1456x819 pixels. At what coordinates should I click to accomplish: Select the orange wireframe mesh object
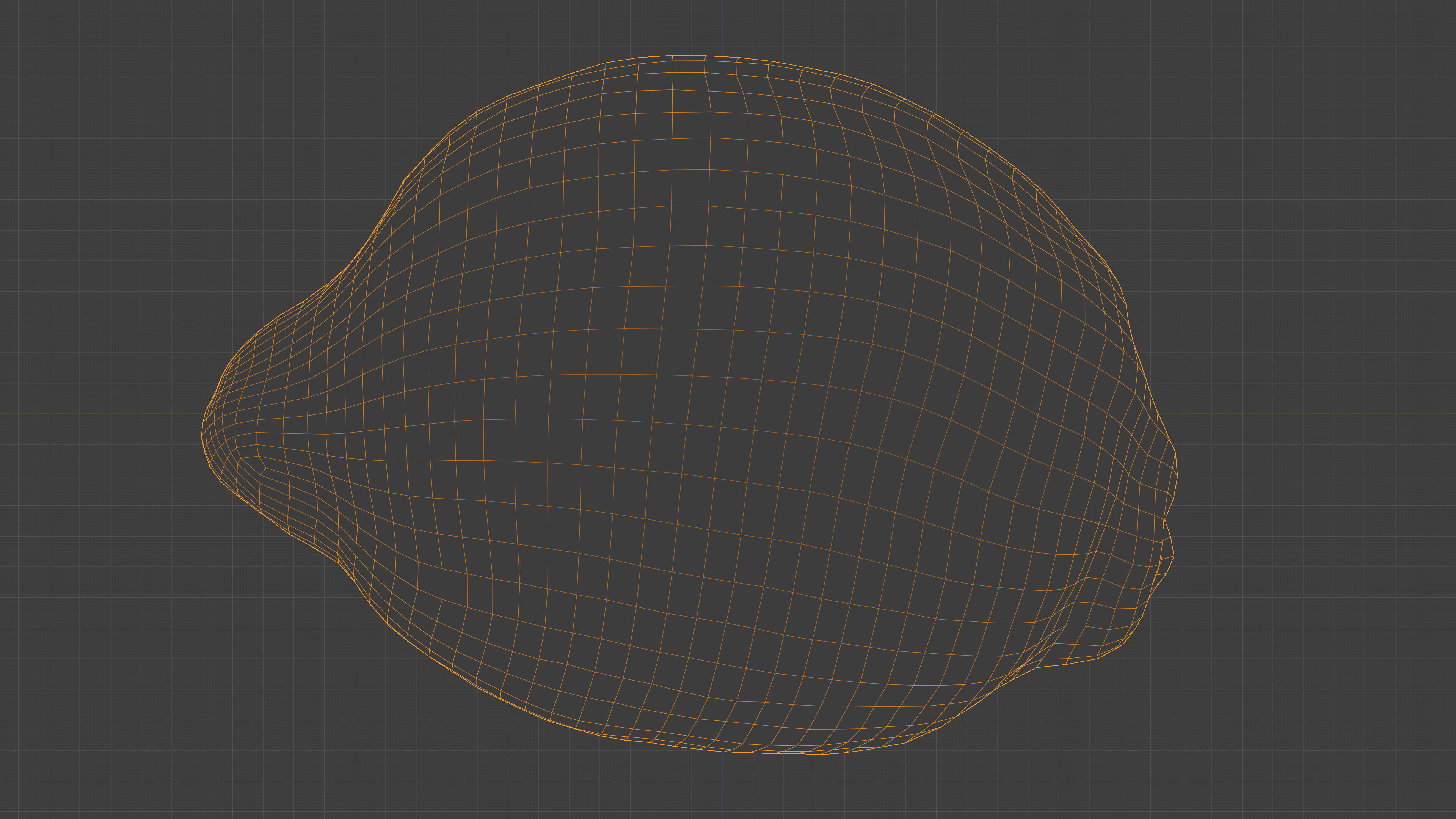tap(690, 405)
